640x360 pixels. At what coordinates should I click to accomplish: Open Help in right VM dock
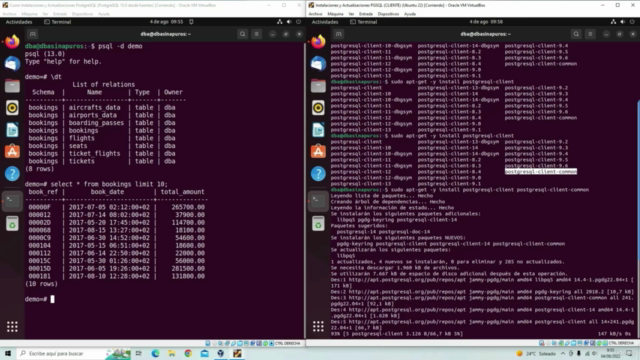pyautogui.click(x=318, y=174)
